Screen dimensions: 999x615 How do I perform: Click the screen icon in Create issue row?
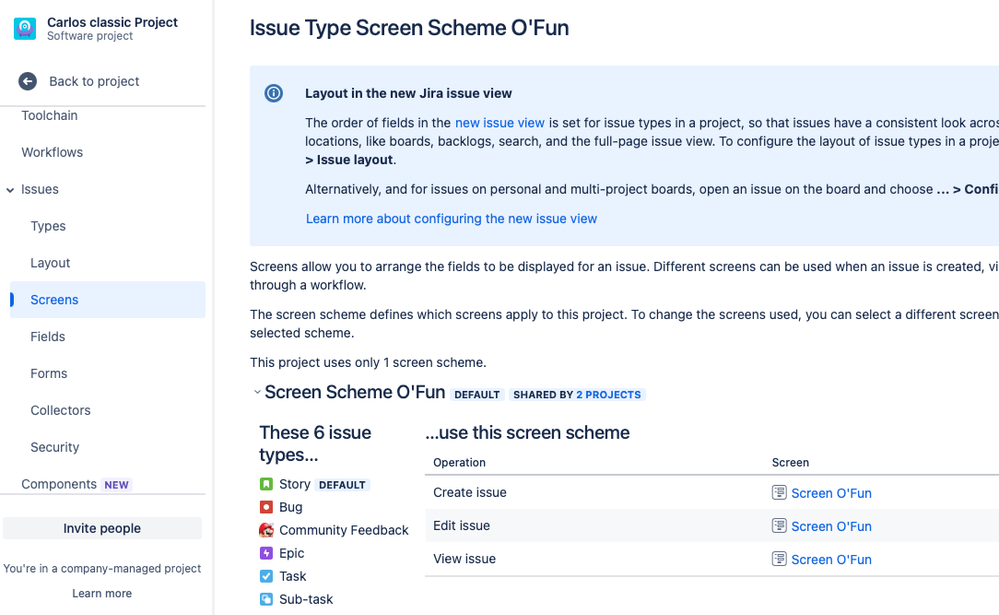(779, 493)
